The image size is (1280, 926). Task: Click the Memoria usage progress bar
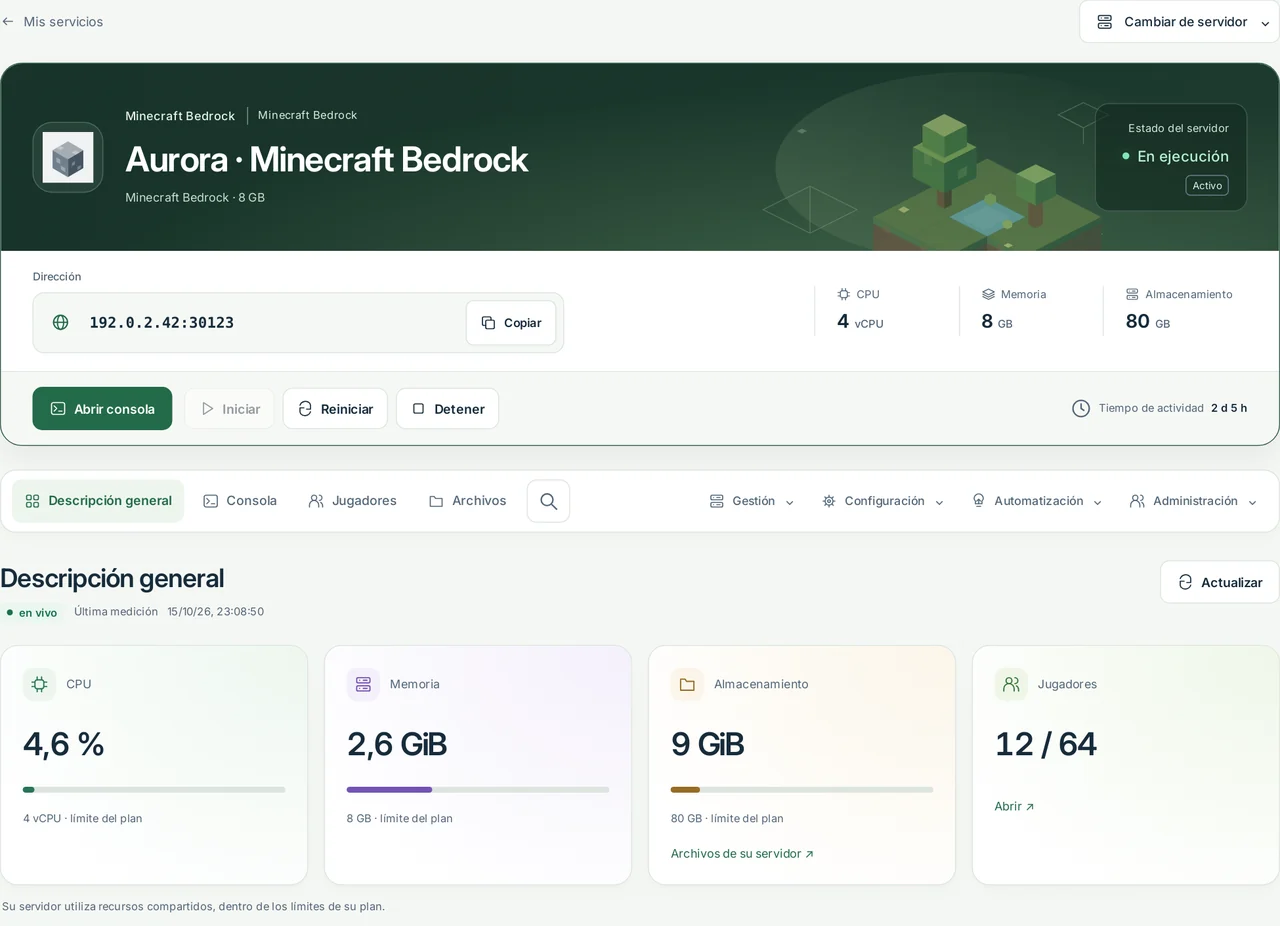click(478, 790)
